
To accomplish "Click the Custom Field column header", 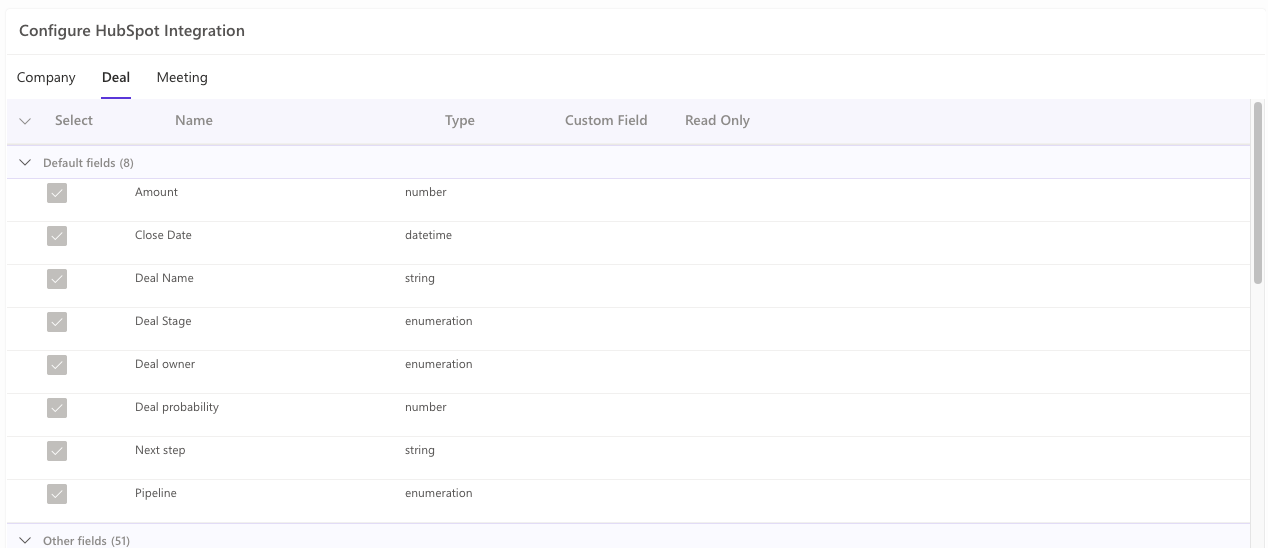I will click(x=606, y=120).
